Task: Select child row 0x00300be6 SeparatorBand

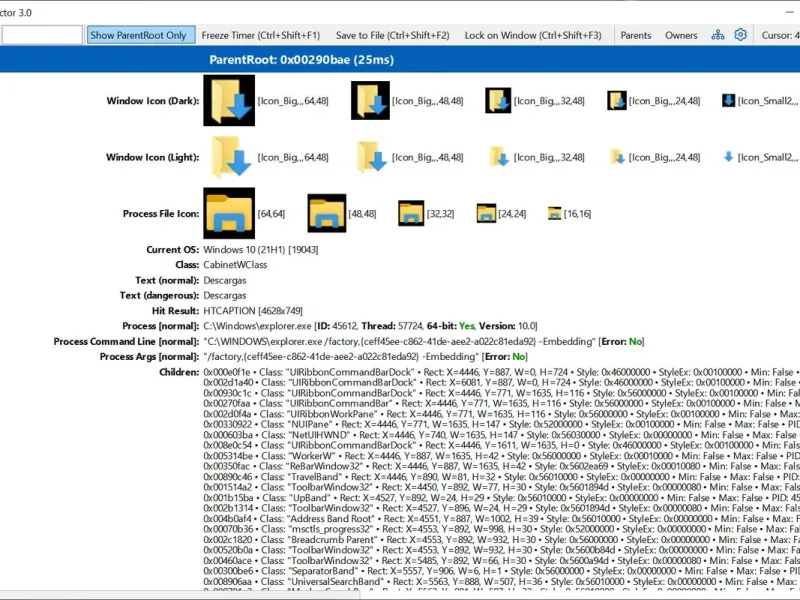Action: pos(502,571)
